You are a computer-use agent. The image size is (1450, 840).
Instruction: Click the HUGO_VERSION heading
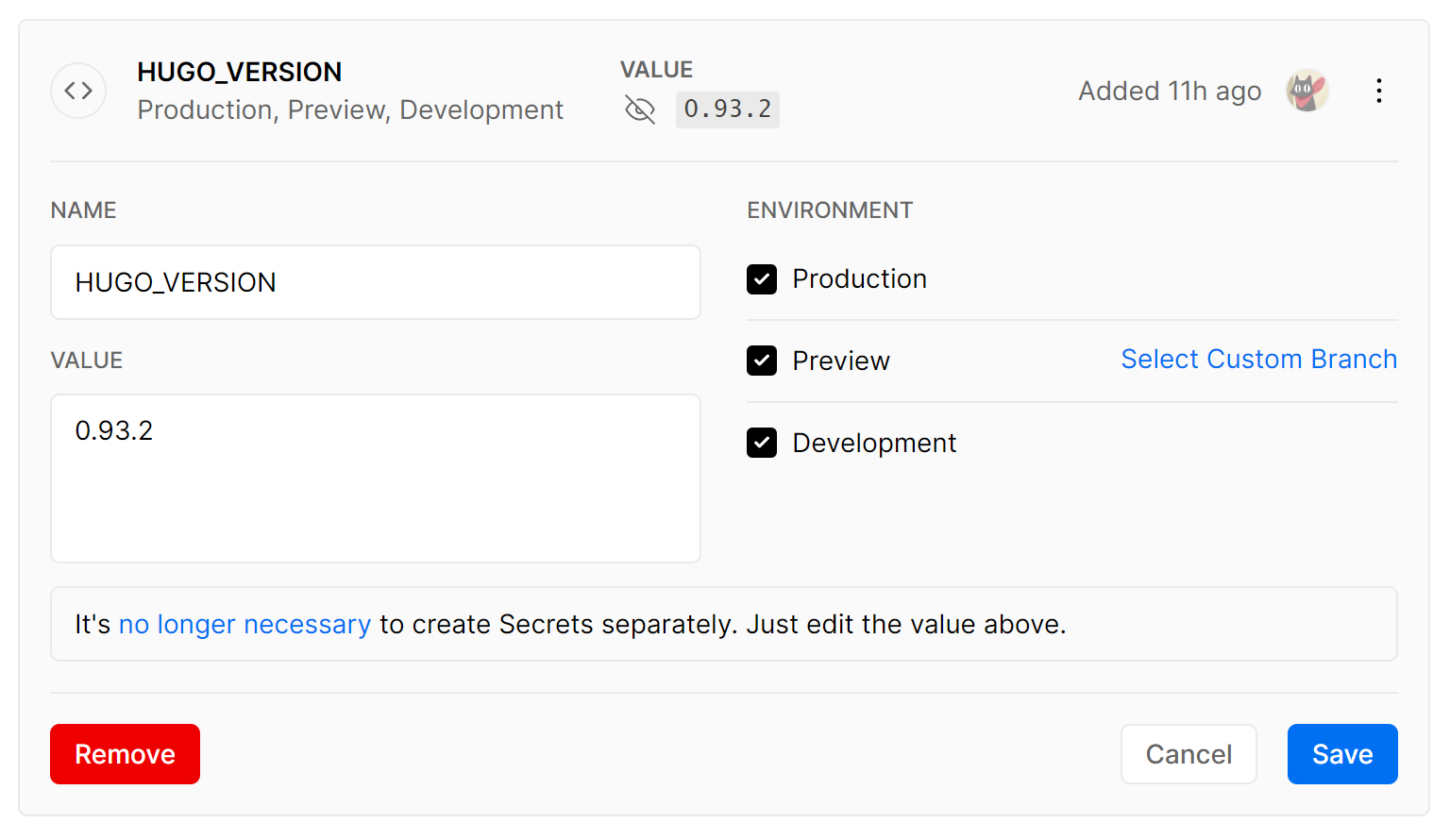239,72
